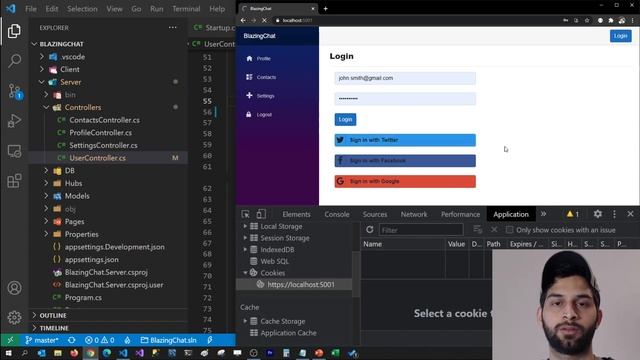This screenshot has height=360, width=640.
Task: Open a new browser tab
Action: [x=325, y=9]
